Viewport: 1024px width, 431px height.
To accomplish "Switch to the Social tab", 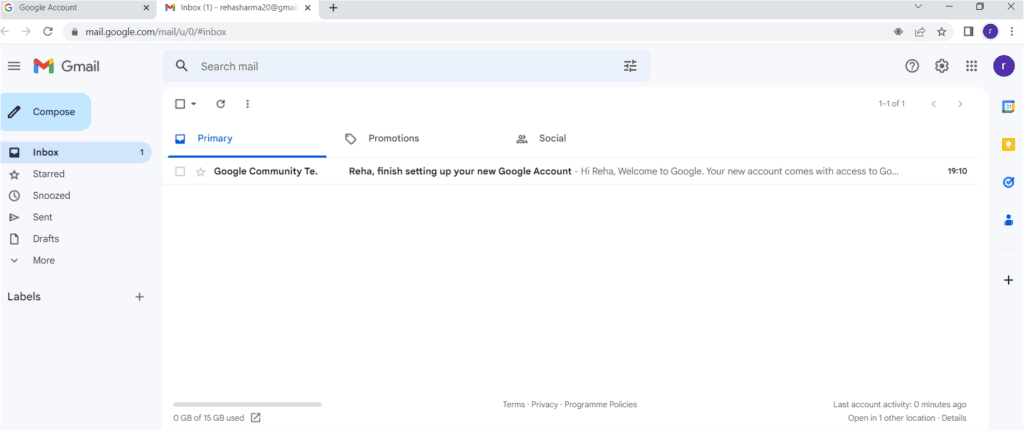I will point(589,138).
